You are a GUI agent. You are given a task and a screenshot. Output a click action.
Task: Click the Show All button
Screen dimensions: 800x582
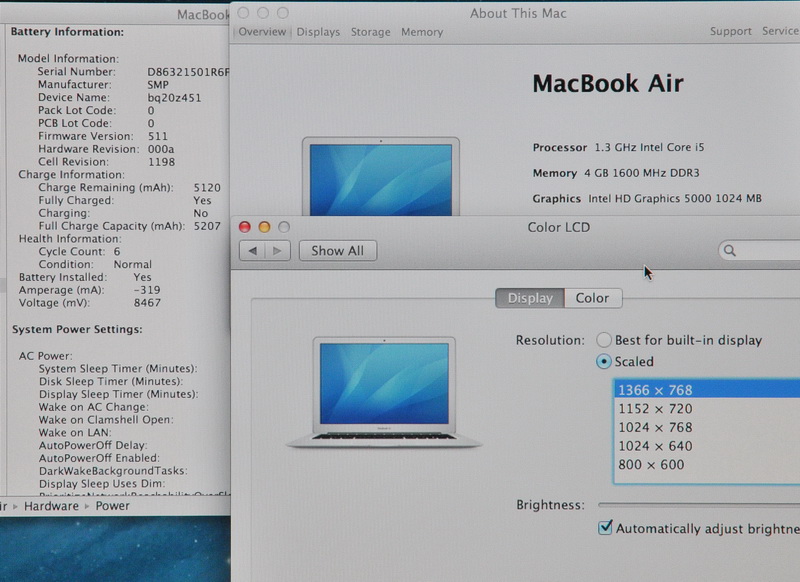tap(338, 250)
